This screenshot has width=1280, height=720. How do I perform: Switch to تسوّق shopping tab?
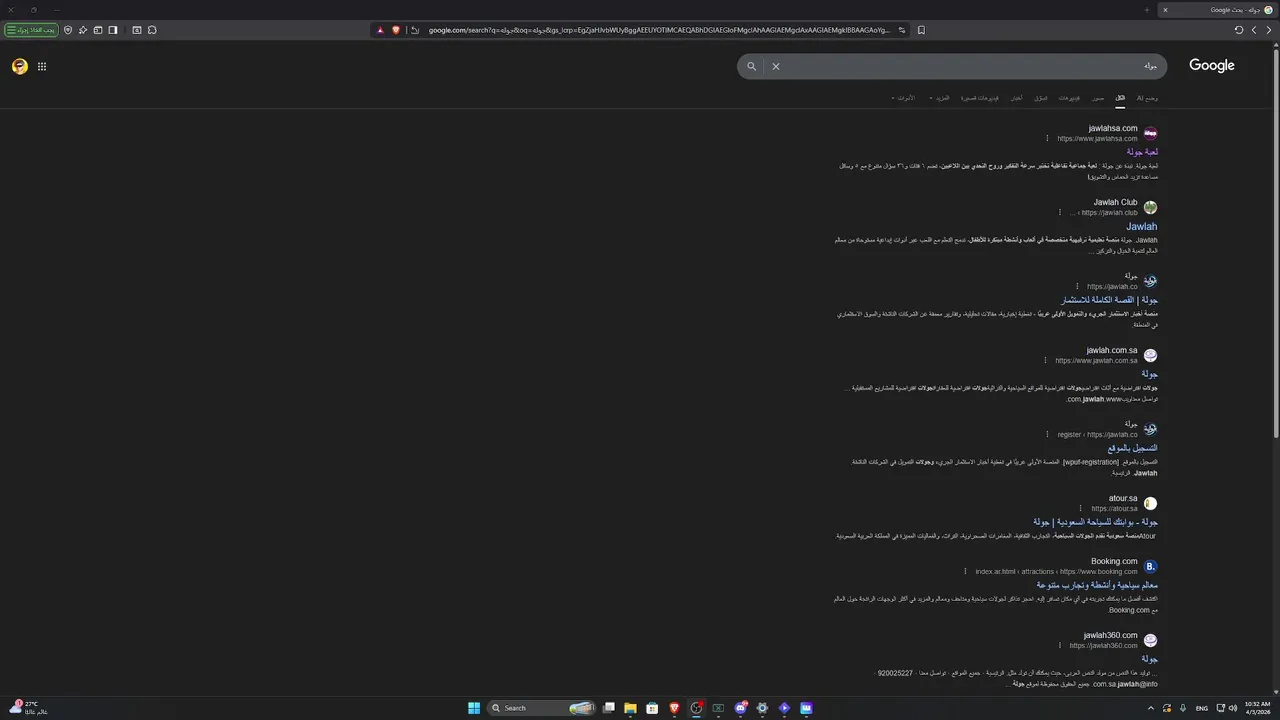(x=1040, y=98)
